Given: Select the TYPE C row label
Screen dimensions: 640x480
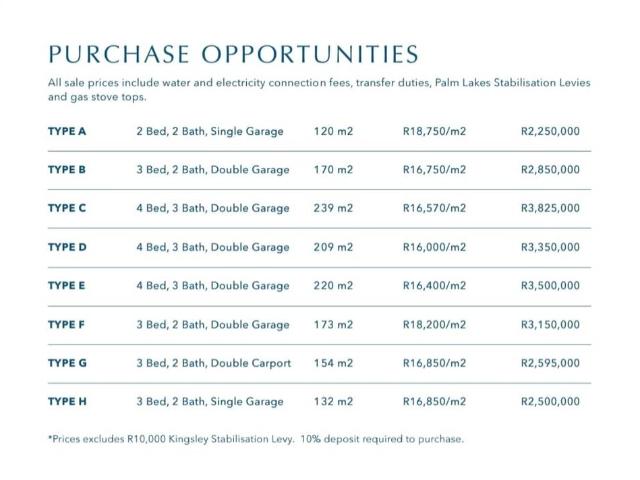Looking at the screenshot, I should 67,208.
